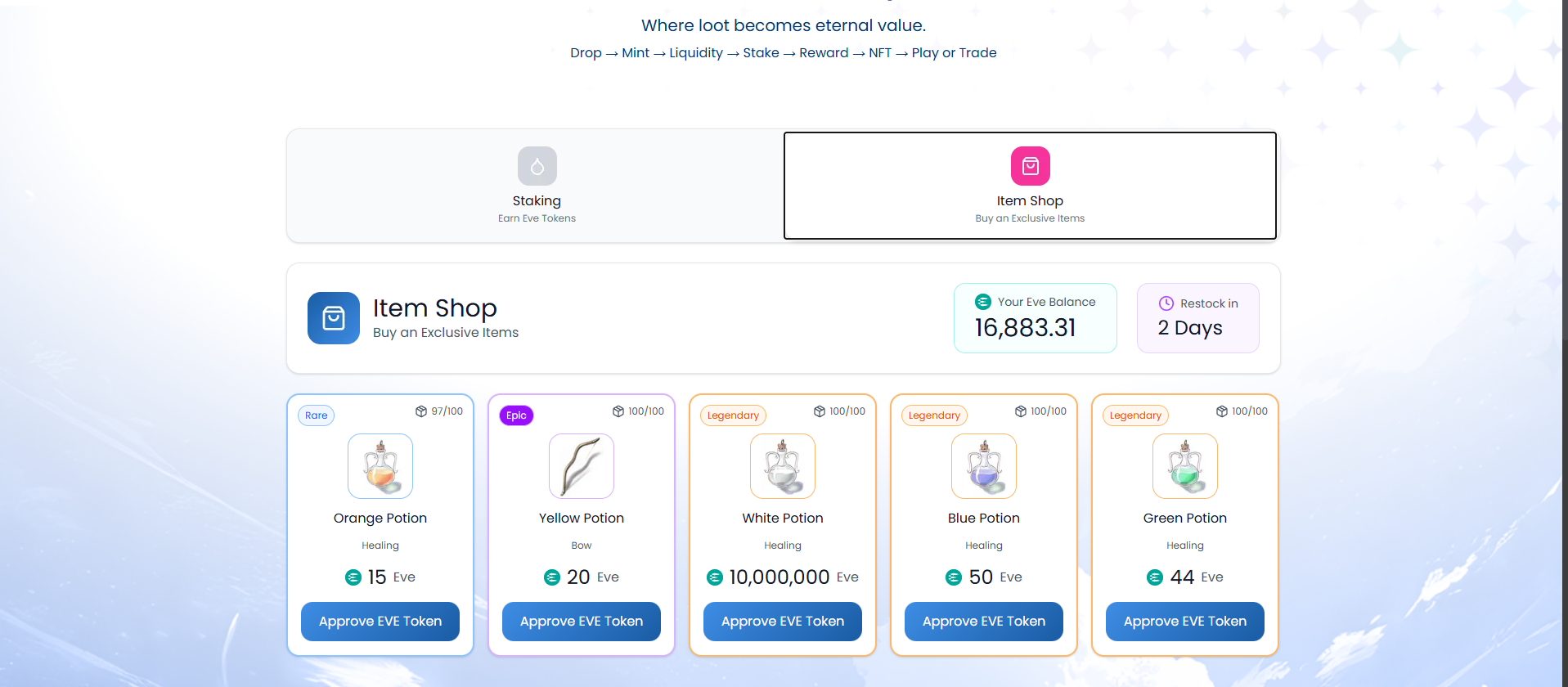
Task: Approve EVE Token for White Potion
Action: [783, 622]
